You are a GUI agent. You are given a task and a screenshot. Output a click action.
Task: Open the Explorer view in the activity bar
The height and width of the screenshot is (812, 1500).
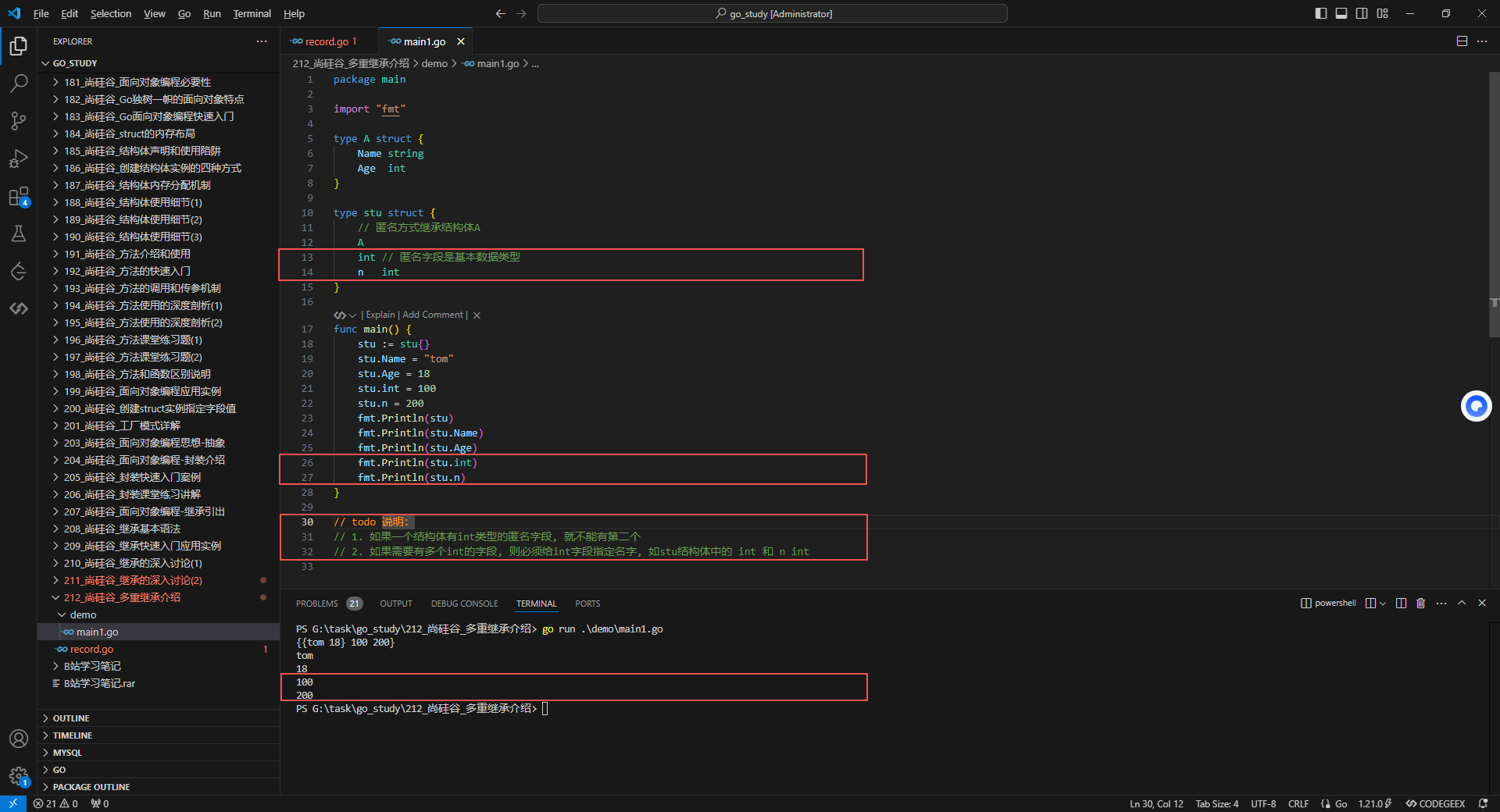(19, 46)
